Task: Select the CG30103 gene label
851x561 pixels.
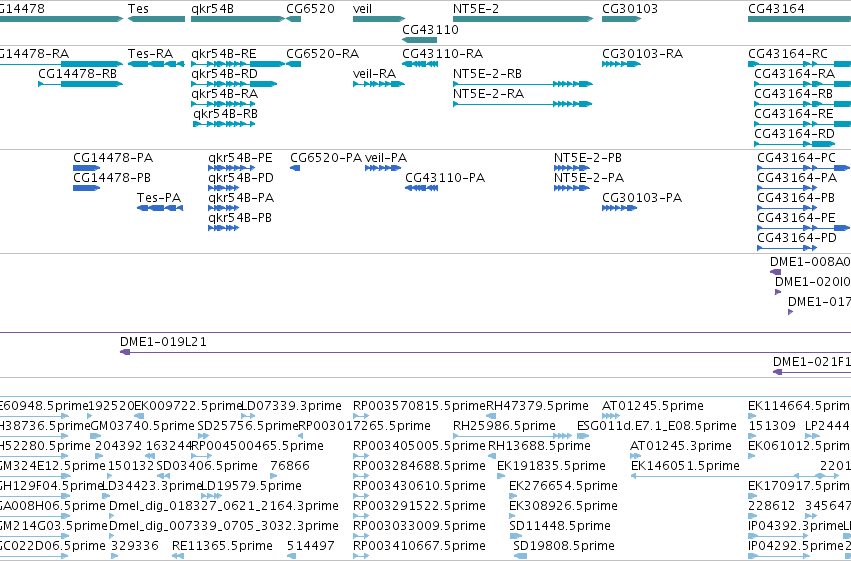Action: [x=630, y=9]
